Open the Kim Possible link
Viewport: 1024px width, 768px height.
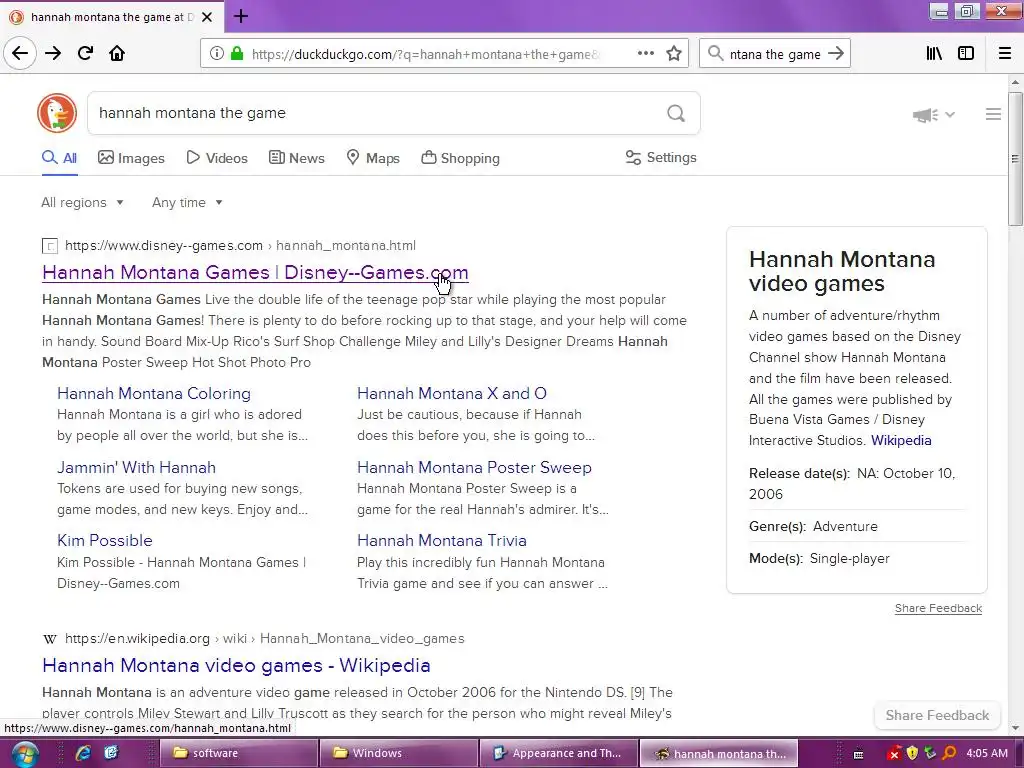(x=104, y=541)
